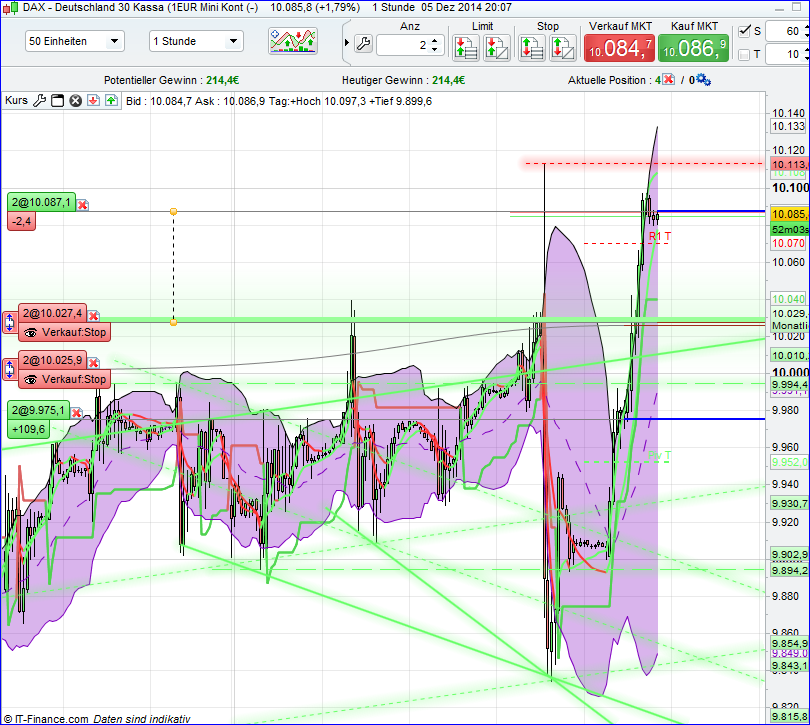
Task: Click the -2,4 loss label
Action: coord(22,222)
